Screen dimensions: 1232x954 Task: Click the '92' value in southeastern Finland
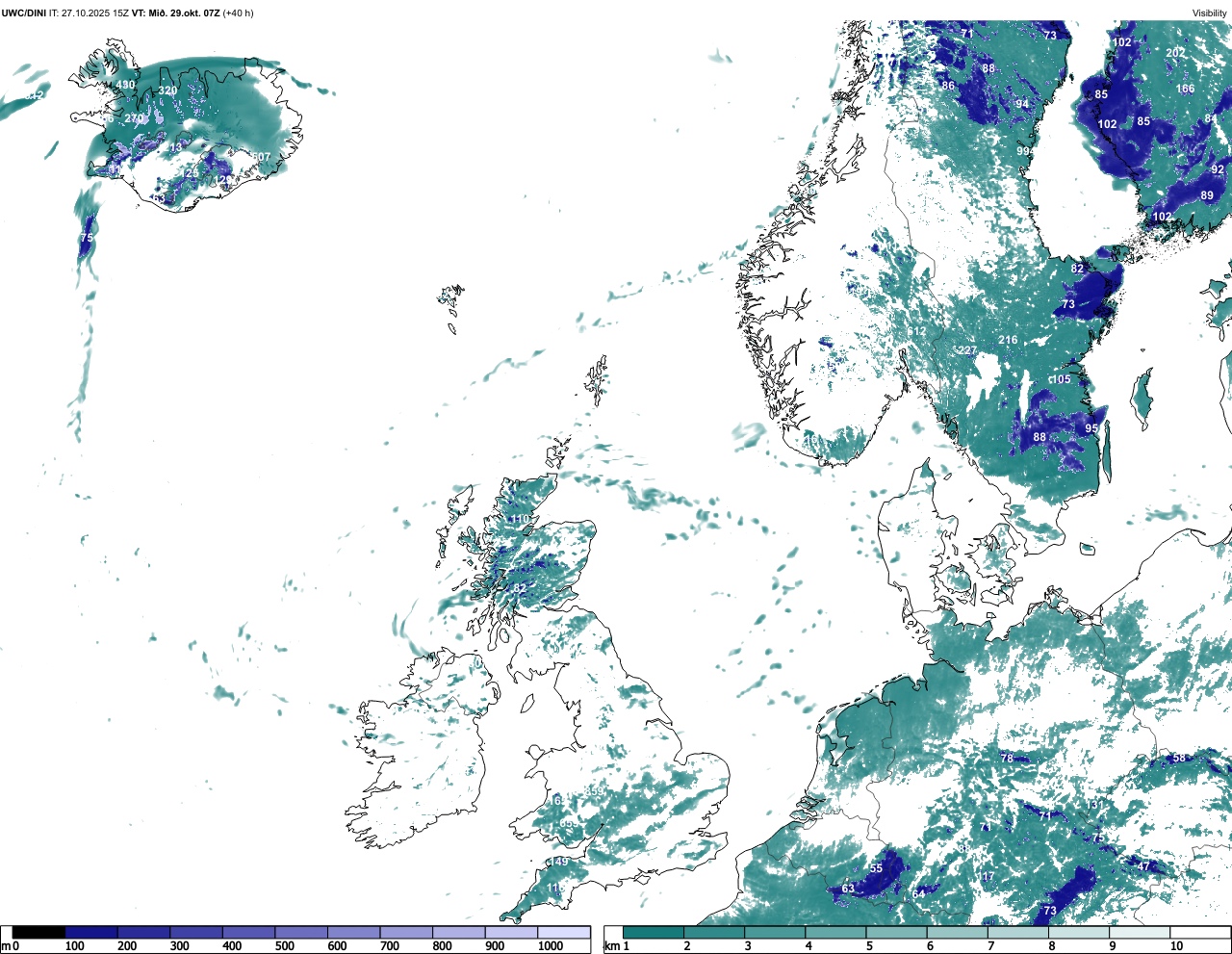tap(1218, 169)
